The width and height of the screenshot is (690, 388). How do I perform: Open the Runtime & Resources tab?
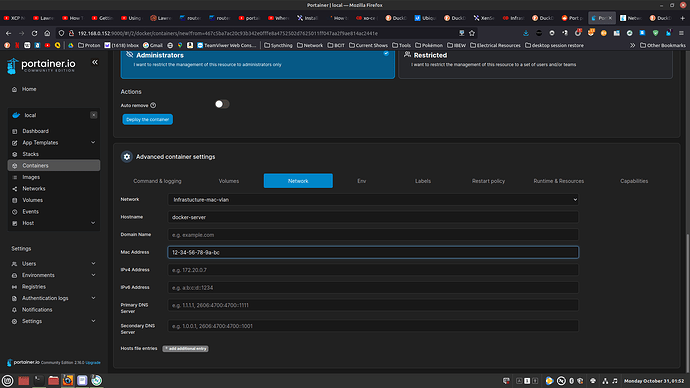pyautogui.click(x=558, y=181)
